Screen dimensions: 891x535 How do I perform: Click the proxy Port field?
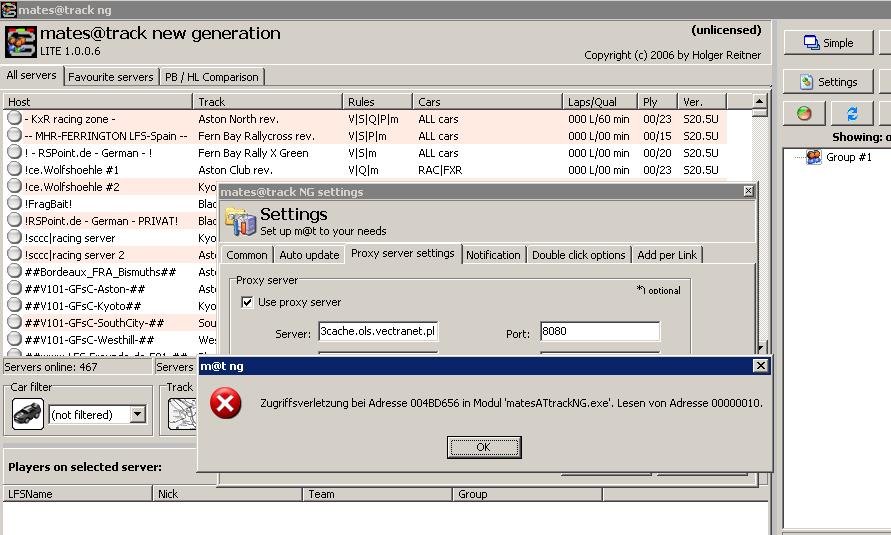(x=600, y=332)
